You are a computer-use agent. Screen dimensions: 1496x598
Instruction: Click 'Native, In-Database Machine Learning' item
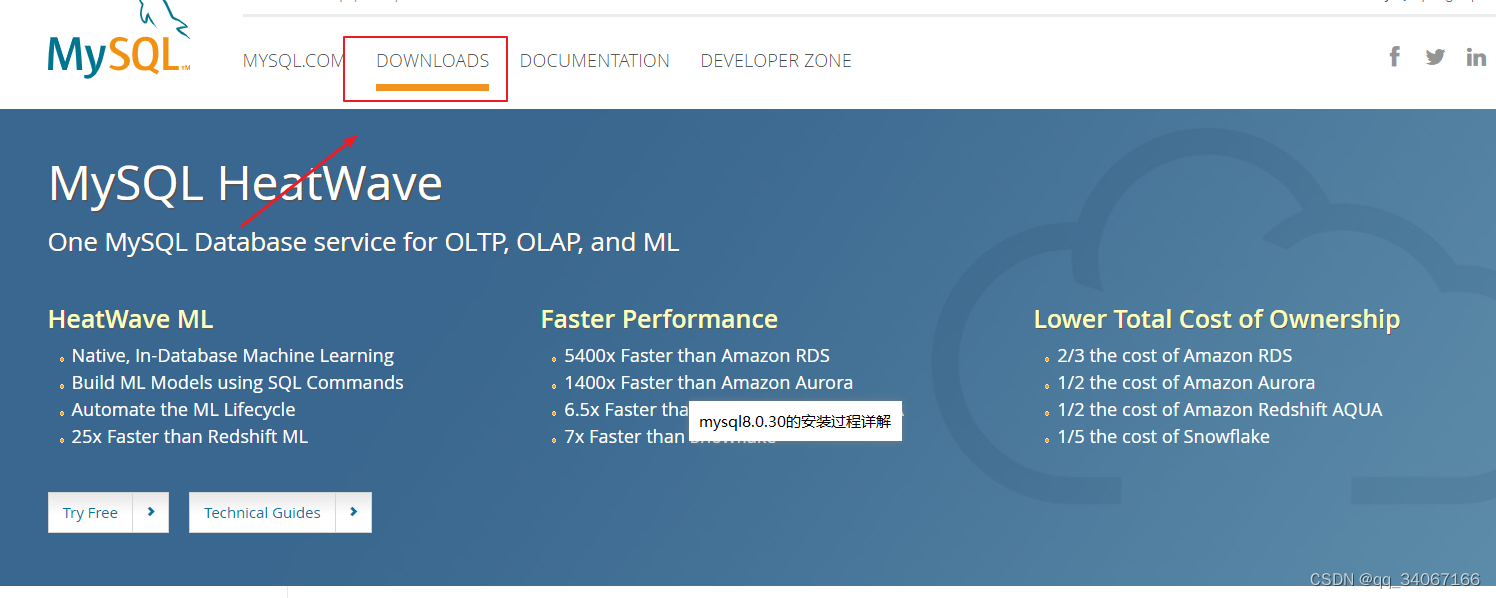click(233, 356)
